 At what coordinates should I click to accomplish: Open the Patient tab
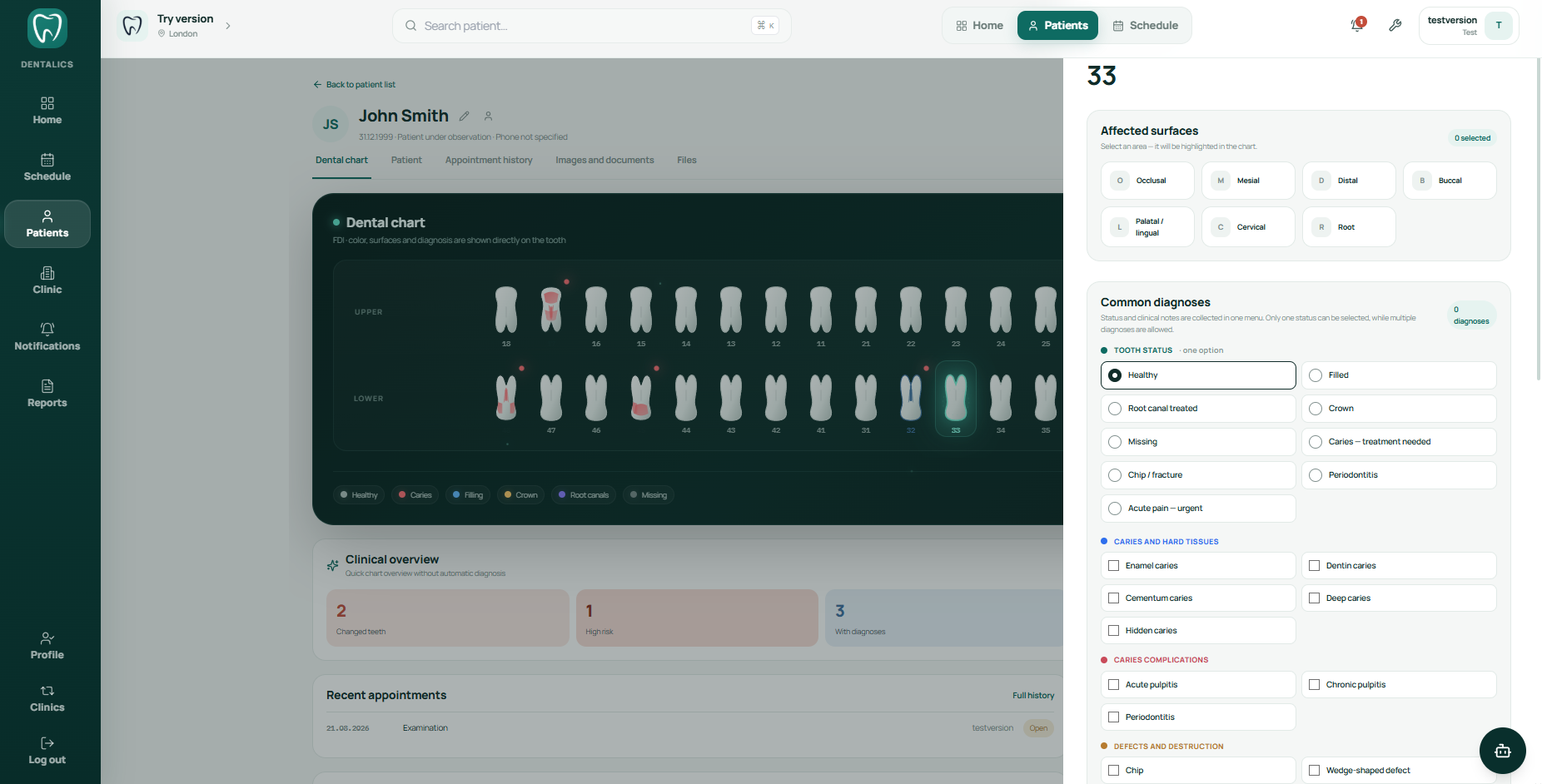pyautogui.click(x=406, y=160)
